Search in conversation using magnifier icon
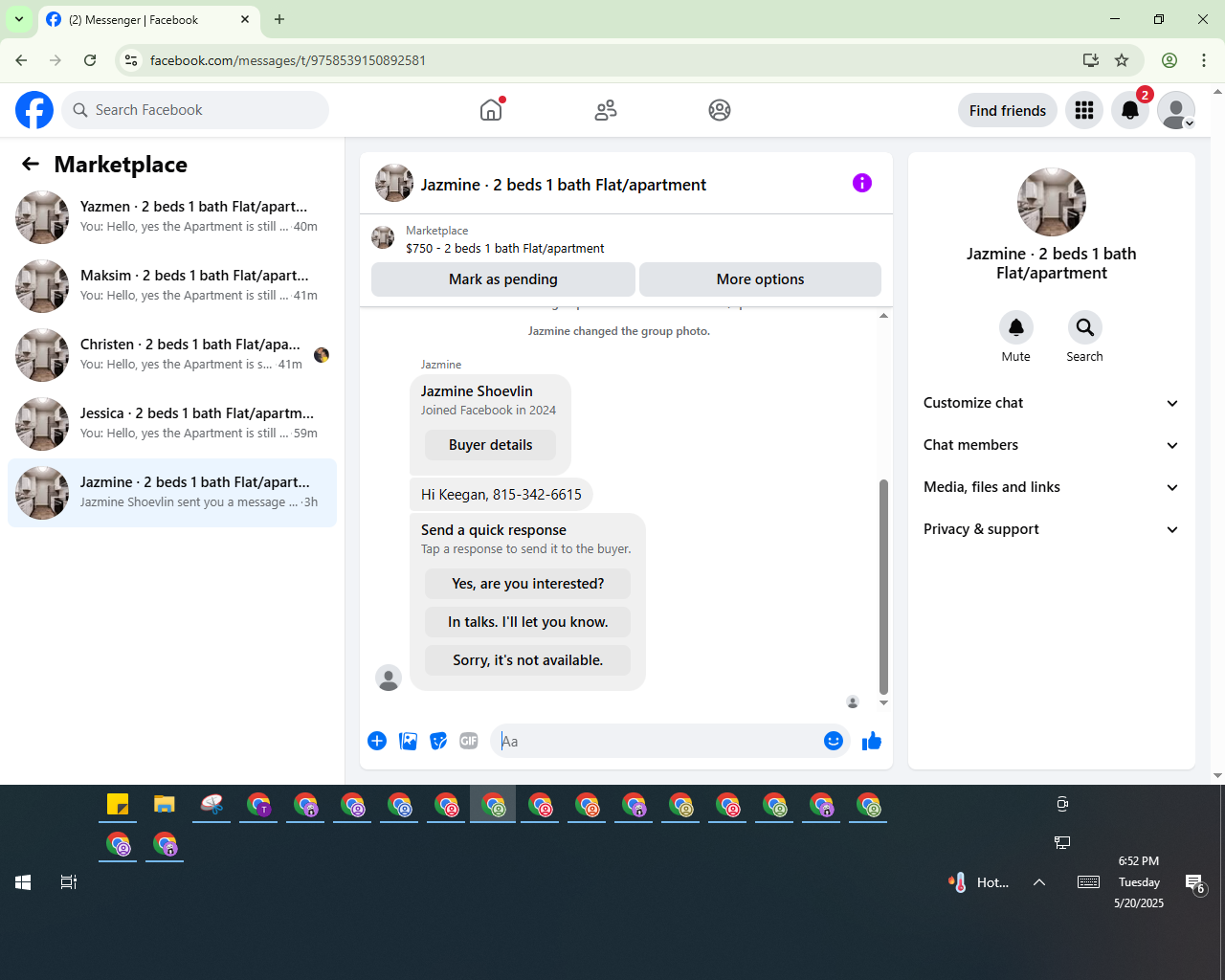Image resolution: width=1225 pixels, height=980 pixels. (x=1085, y=327)
